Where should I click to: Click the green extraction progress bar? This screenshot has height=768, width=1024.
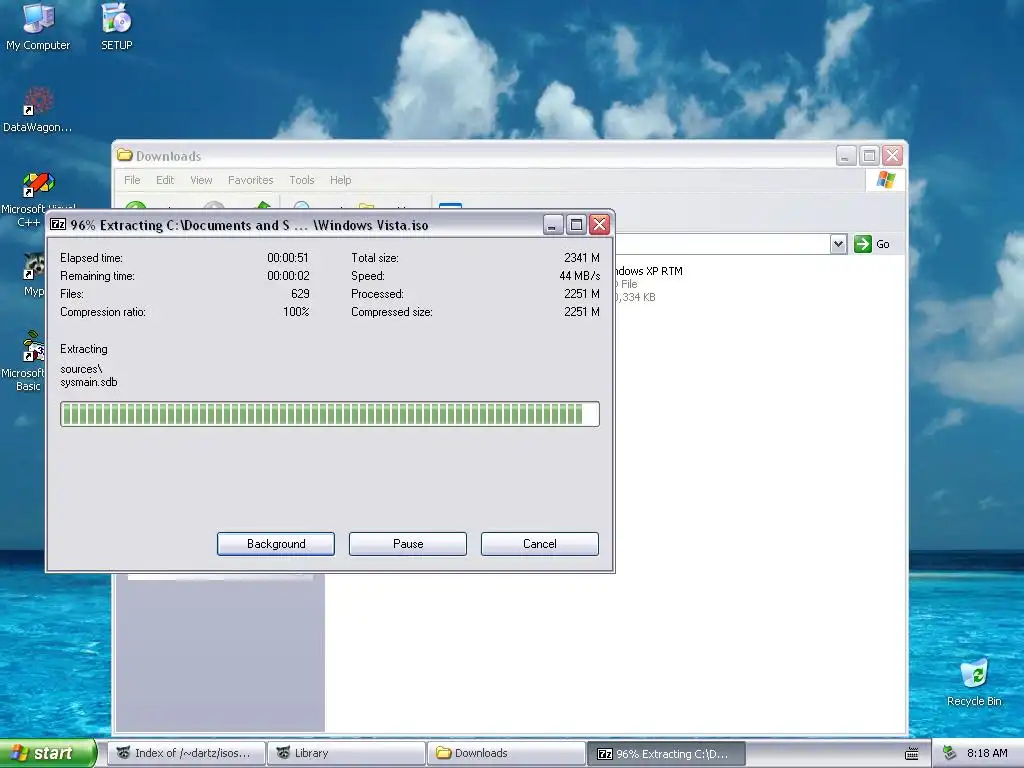[330, 414]
